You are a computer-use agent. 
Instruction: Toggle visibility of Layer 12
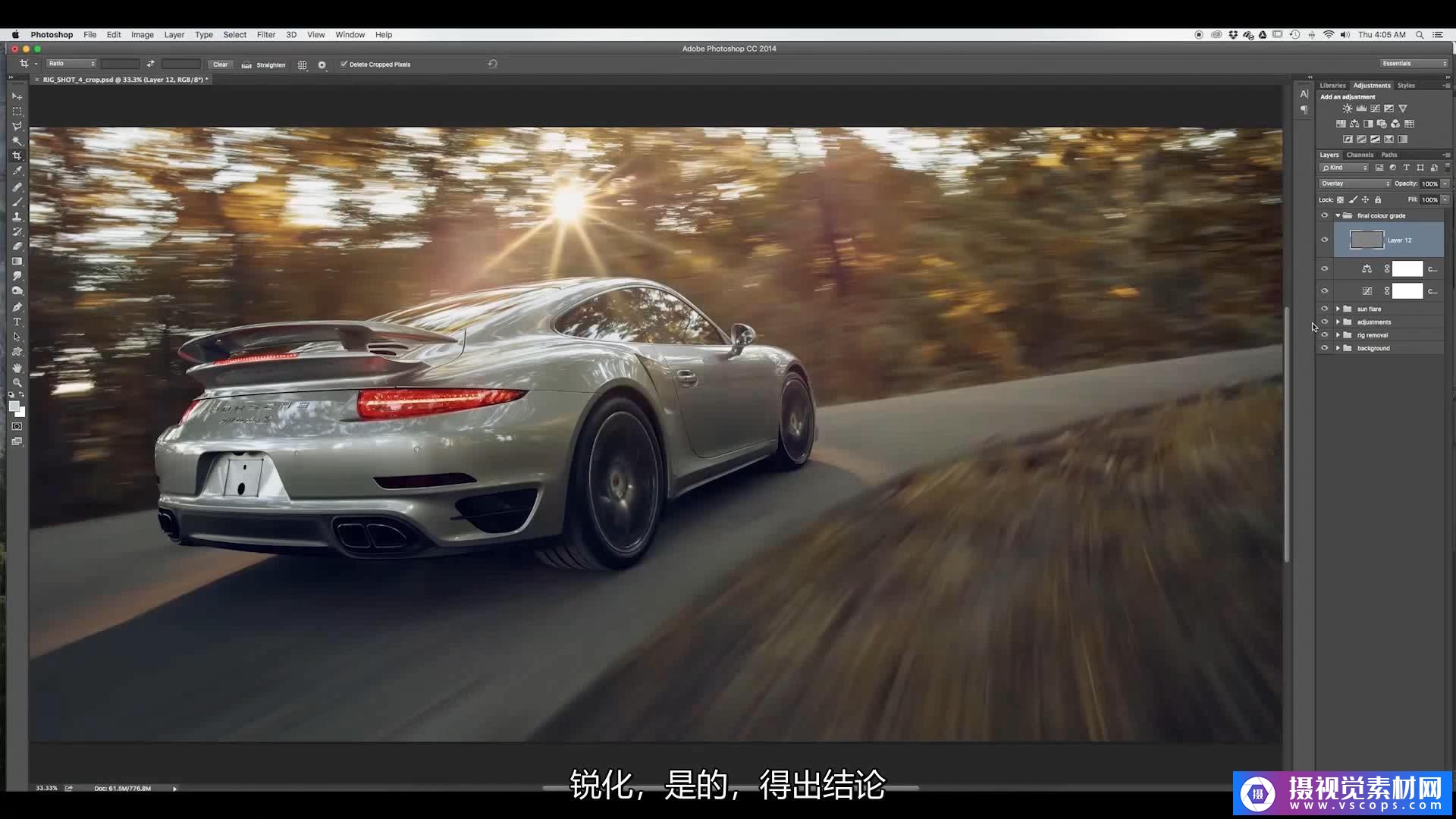1325,240
